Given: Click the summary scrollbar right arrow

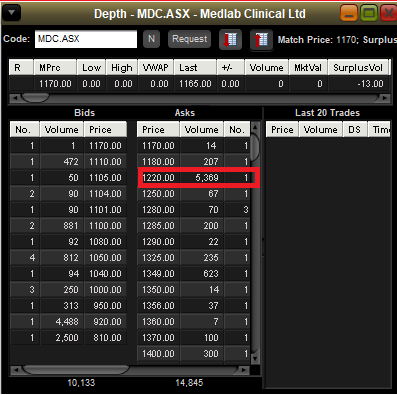Looking at the screenshot, I should tap(384, 98).
